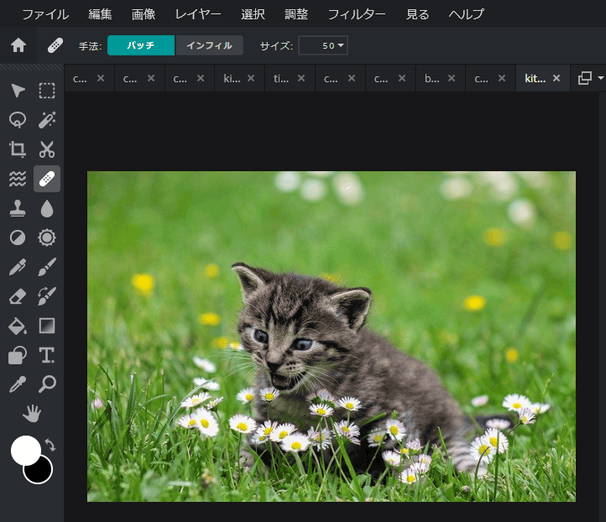The width and height of the screenshot is (606, 522).
Task: Select the Arrange (arrow pointer) tool
Action: 18,91
